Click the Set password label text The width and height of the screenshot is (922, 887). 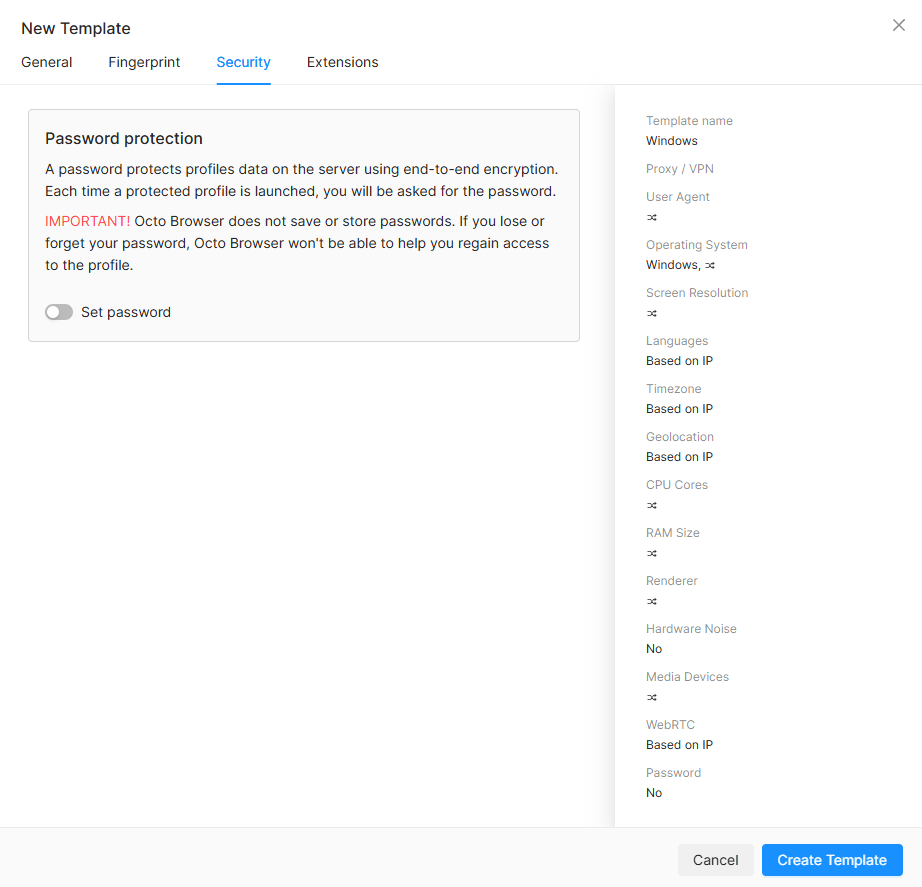click(126, 312)
